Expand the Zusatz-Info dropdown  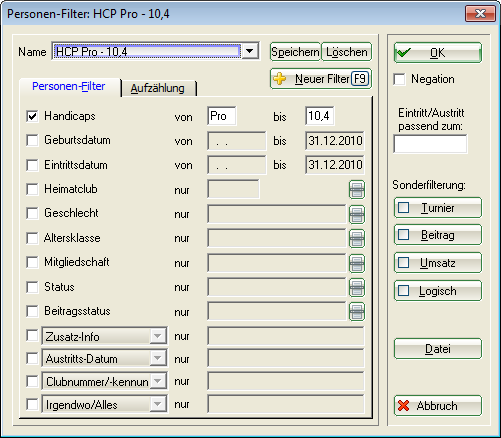157,336
